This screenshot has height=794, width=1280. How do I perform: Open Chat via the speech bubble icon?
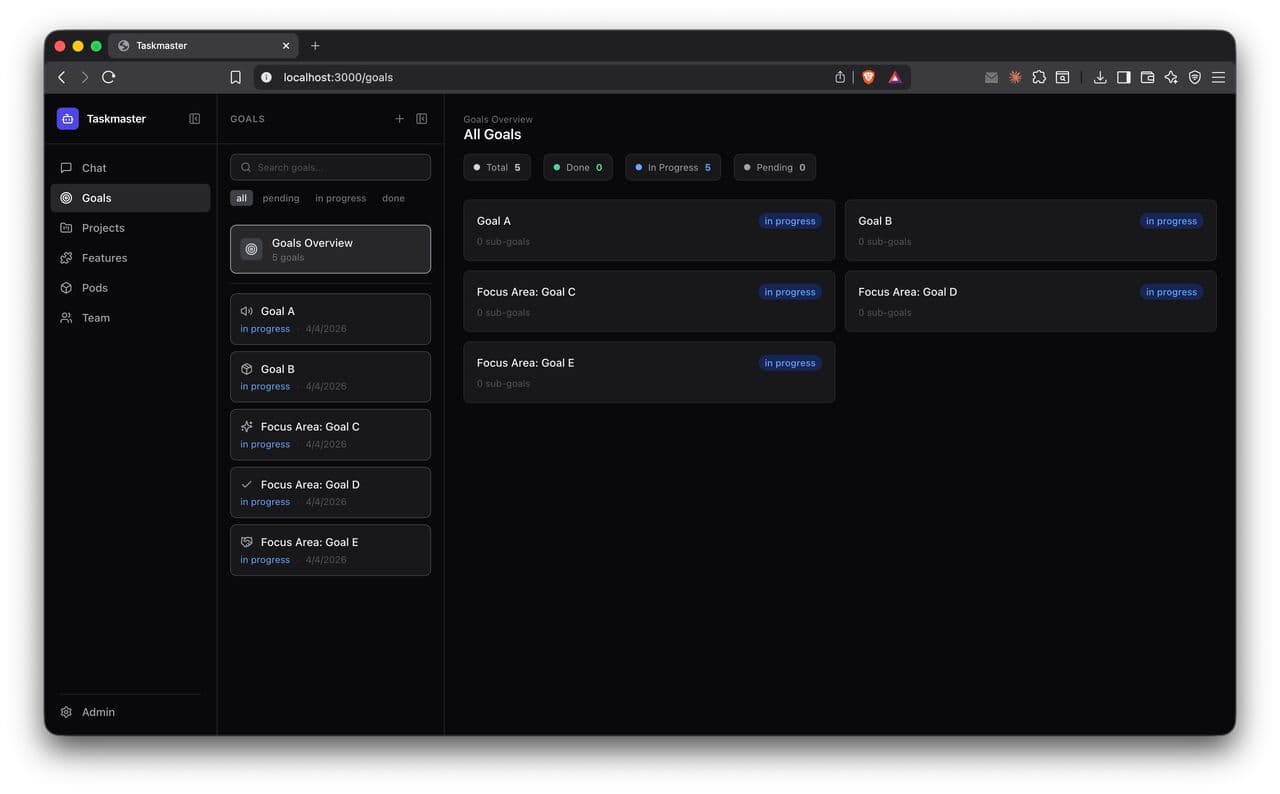click(x=65, y=167)
